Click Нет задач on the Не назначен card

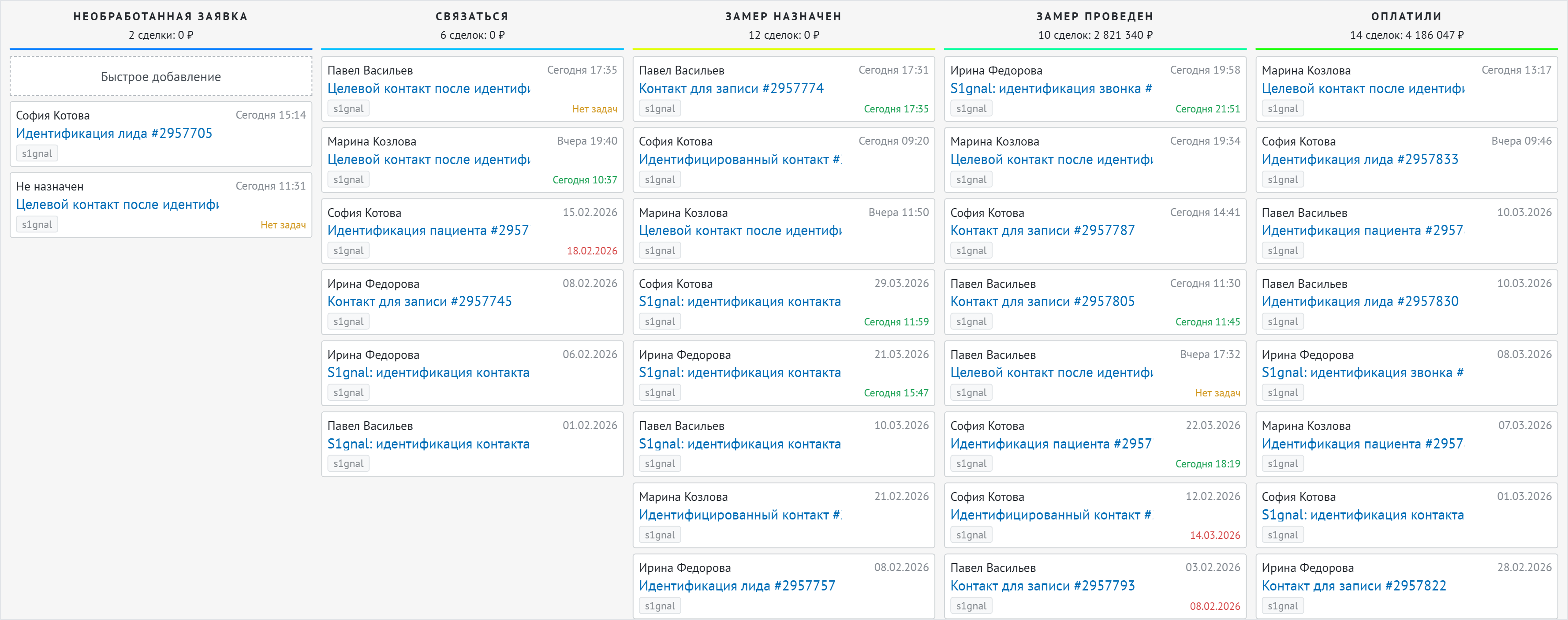283,225
